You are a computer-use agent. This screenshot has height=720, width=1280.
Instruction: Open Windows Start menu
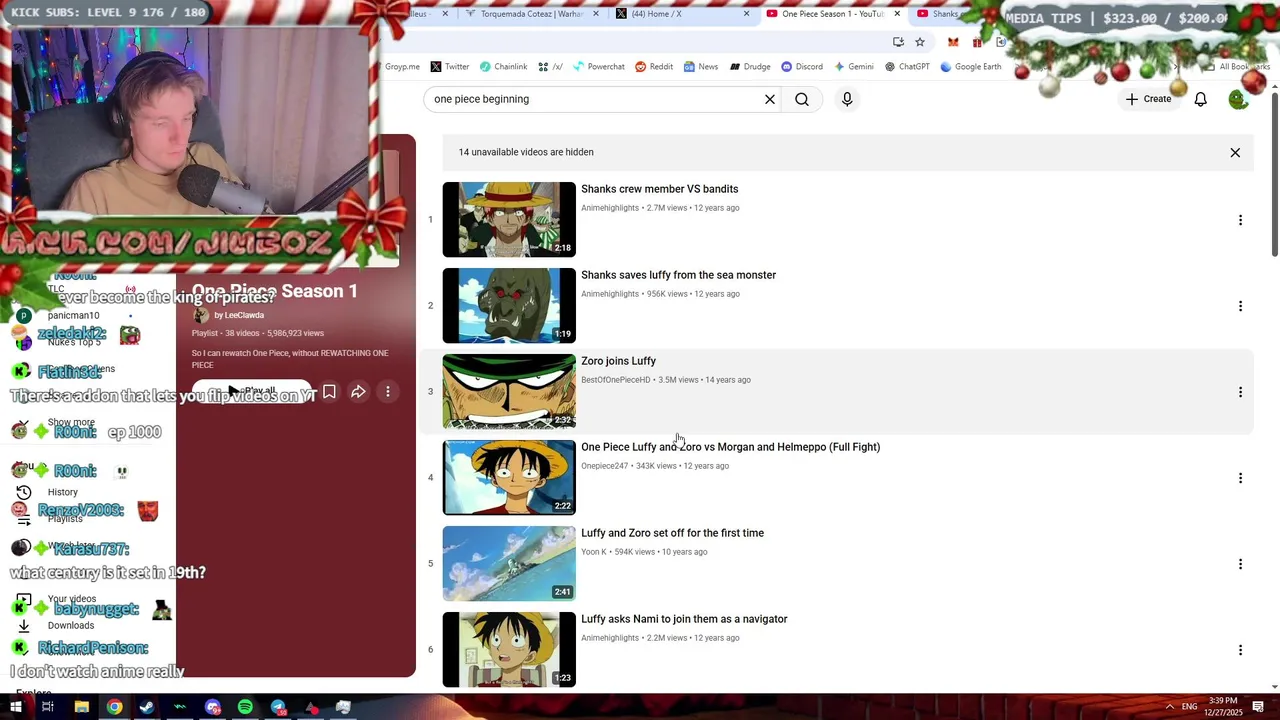tap(15, 707)
